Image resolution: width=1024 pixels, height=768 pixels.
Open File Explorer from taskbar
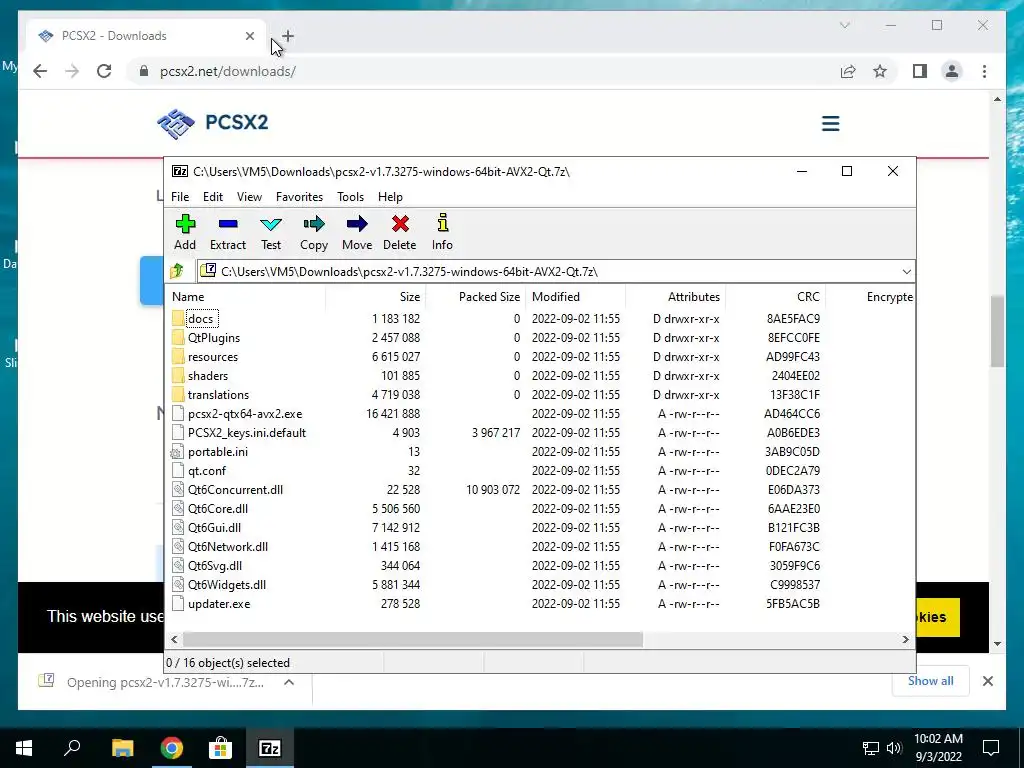point(122,748)
